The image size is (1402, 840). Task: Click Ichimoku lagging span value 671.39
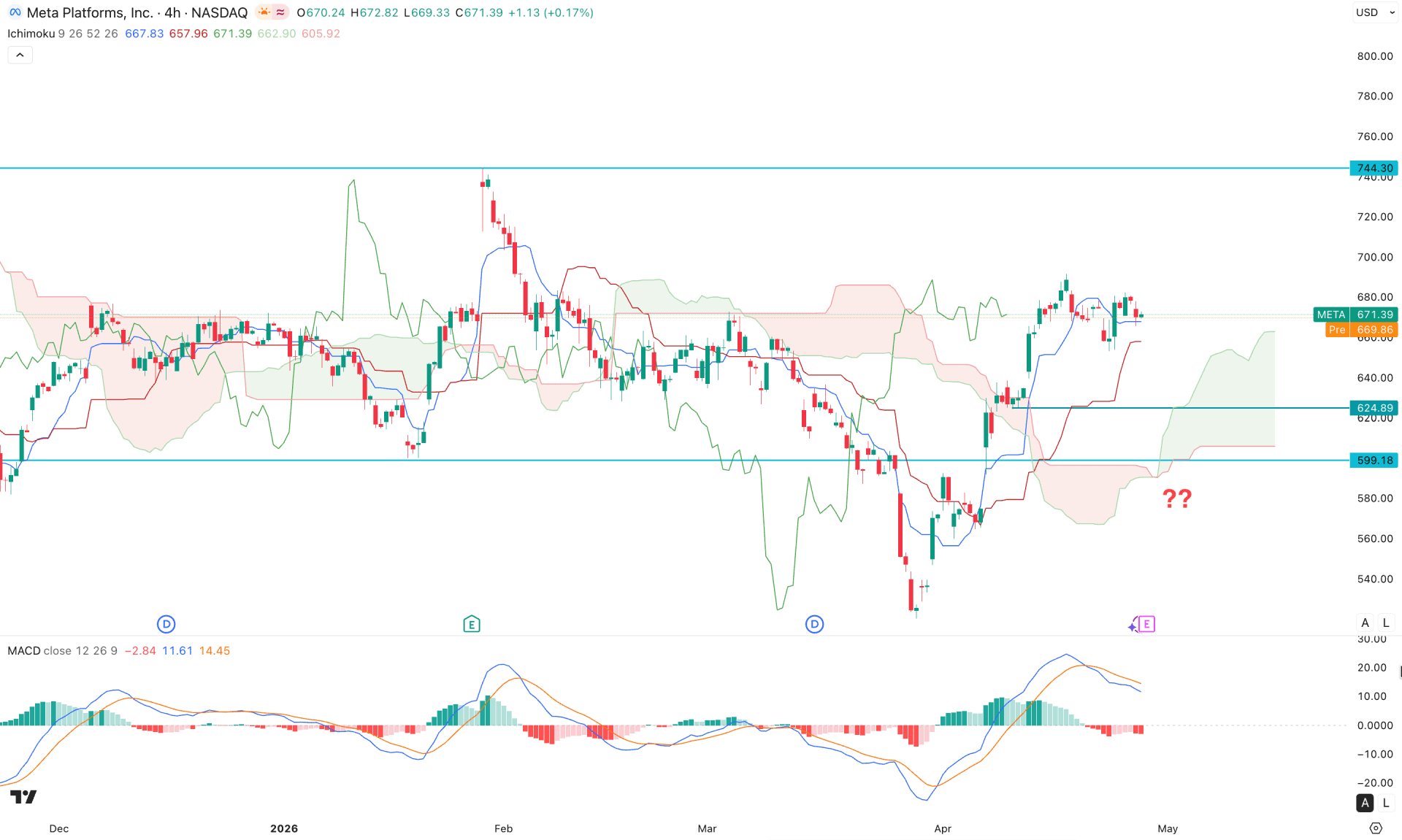pos(232,34)
